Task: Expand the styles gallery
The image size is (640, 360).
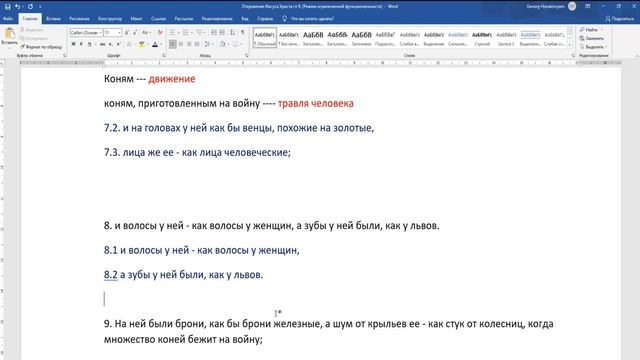Action: [x=570, y=46]
